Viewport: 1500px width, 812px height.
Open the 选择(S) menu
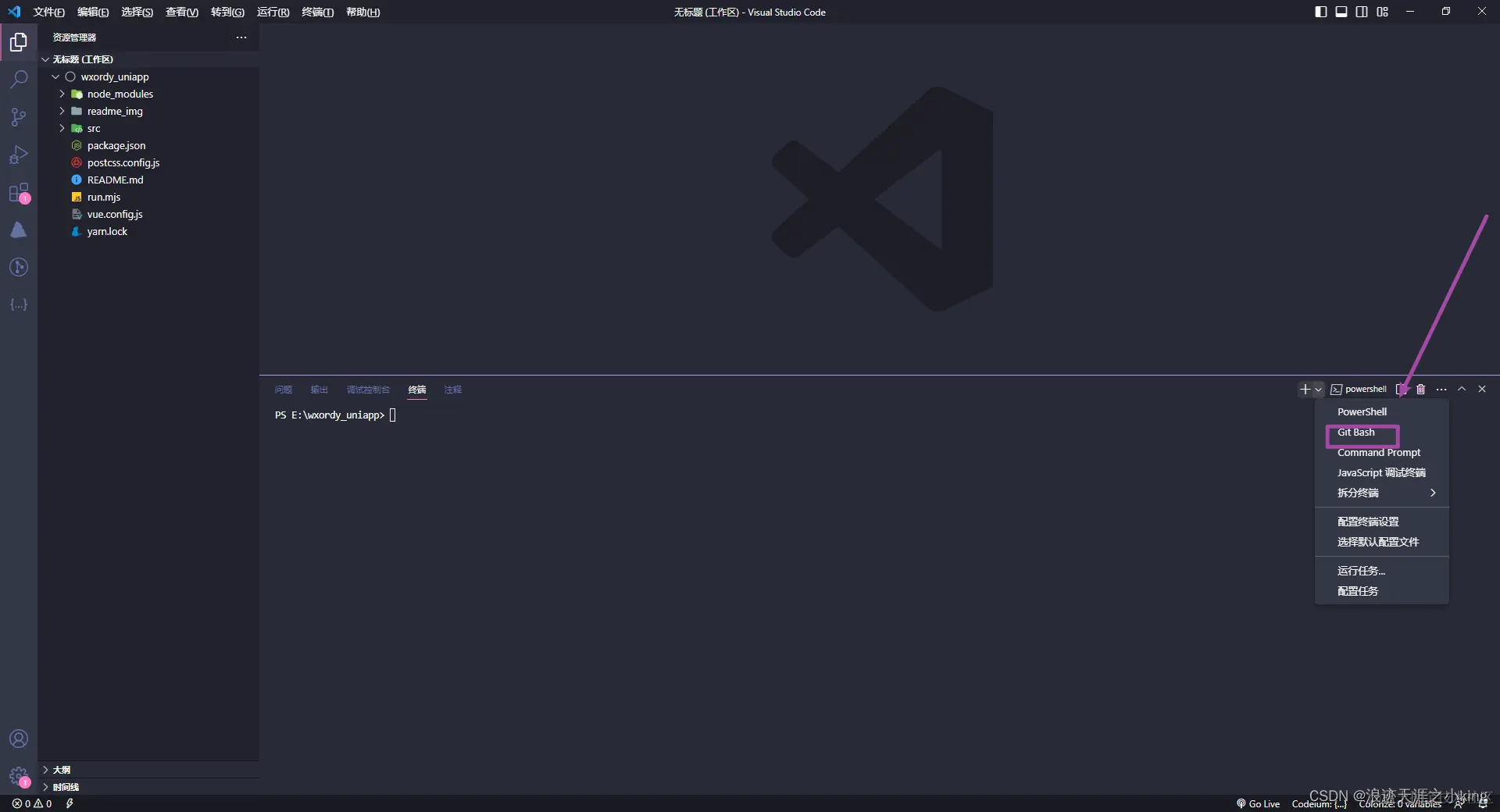click(x=137, y=12)
